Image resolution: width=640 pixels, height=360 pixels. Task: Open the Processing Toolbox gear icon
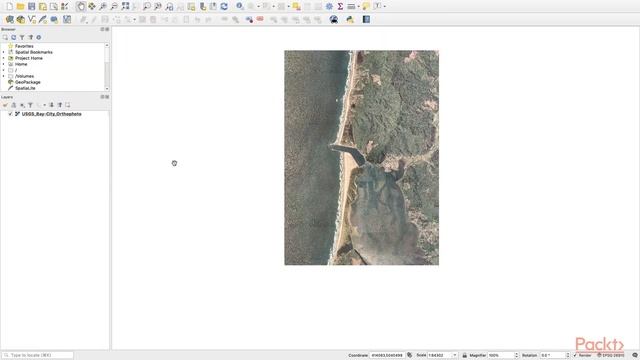point(329,7)
